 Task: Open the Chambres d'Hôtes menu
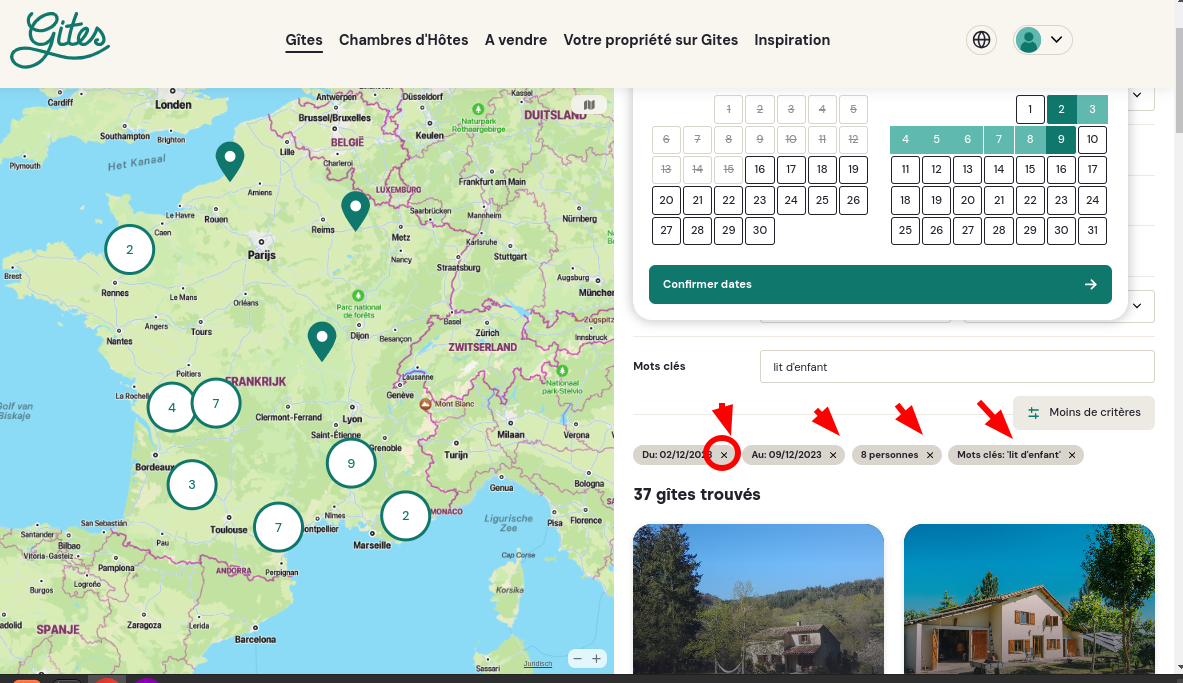point(404,40)
